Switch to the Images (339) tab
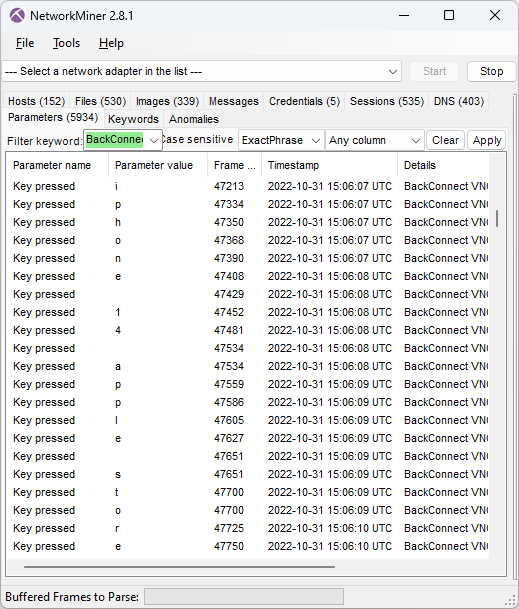Screen dimensions: 519x609 167,101
